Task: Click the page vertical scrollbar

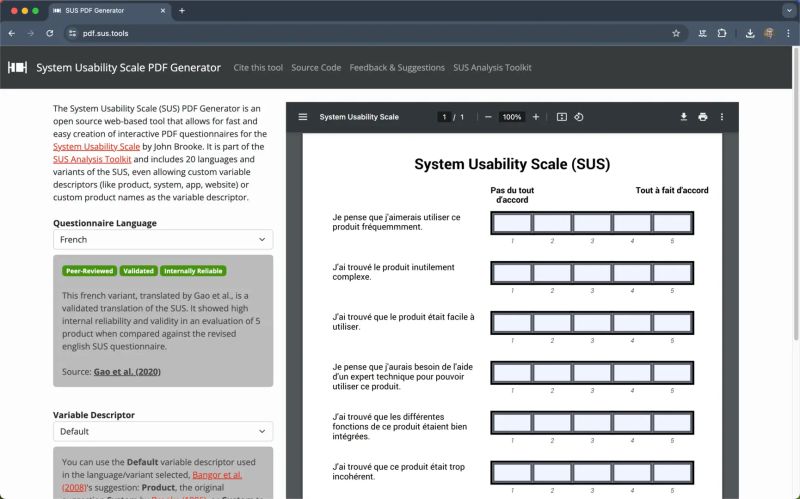Action: [796, 194]
